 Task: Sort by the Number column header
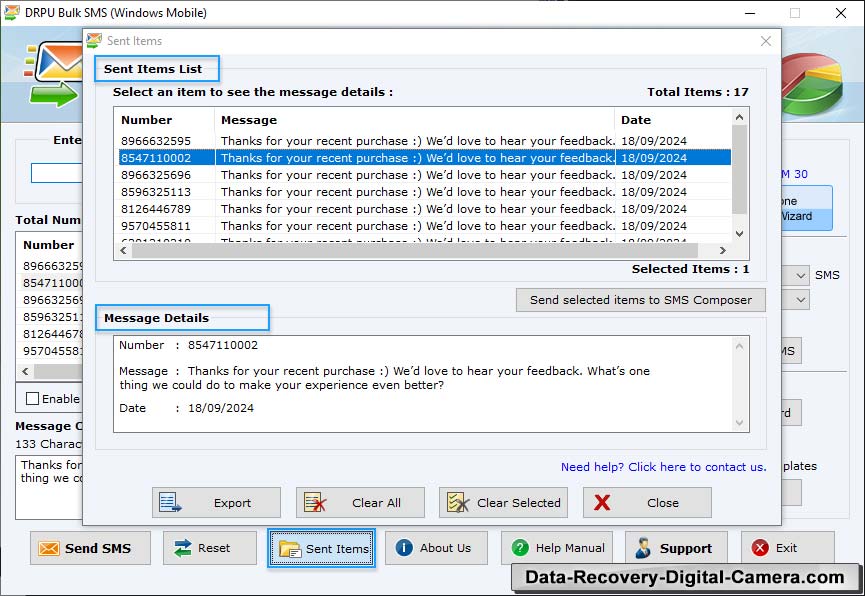[x=165, y=120]
